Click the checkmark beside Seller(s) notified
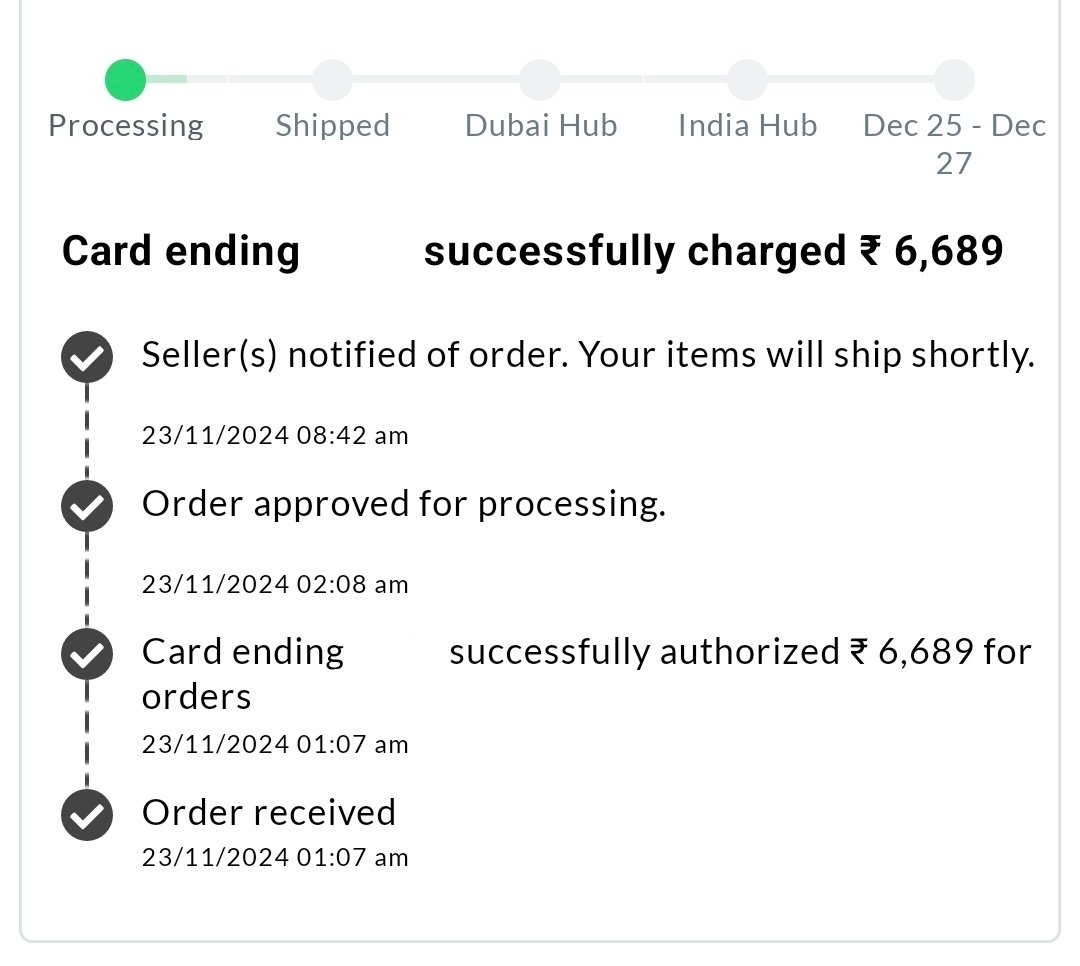This screenshot has width=1080, height=966. (87, 357)
